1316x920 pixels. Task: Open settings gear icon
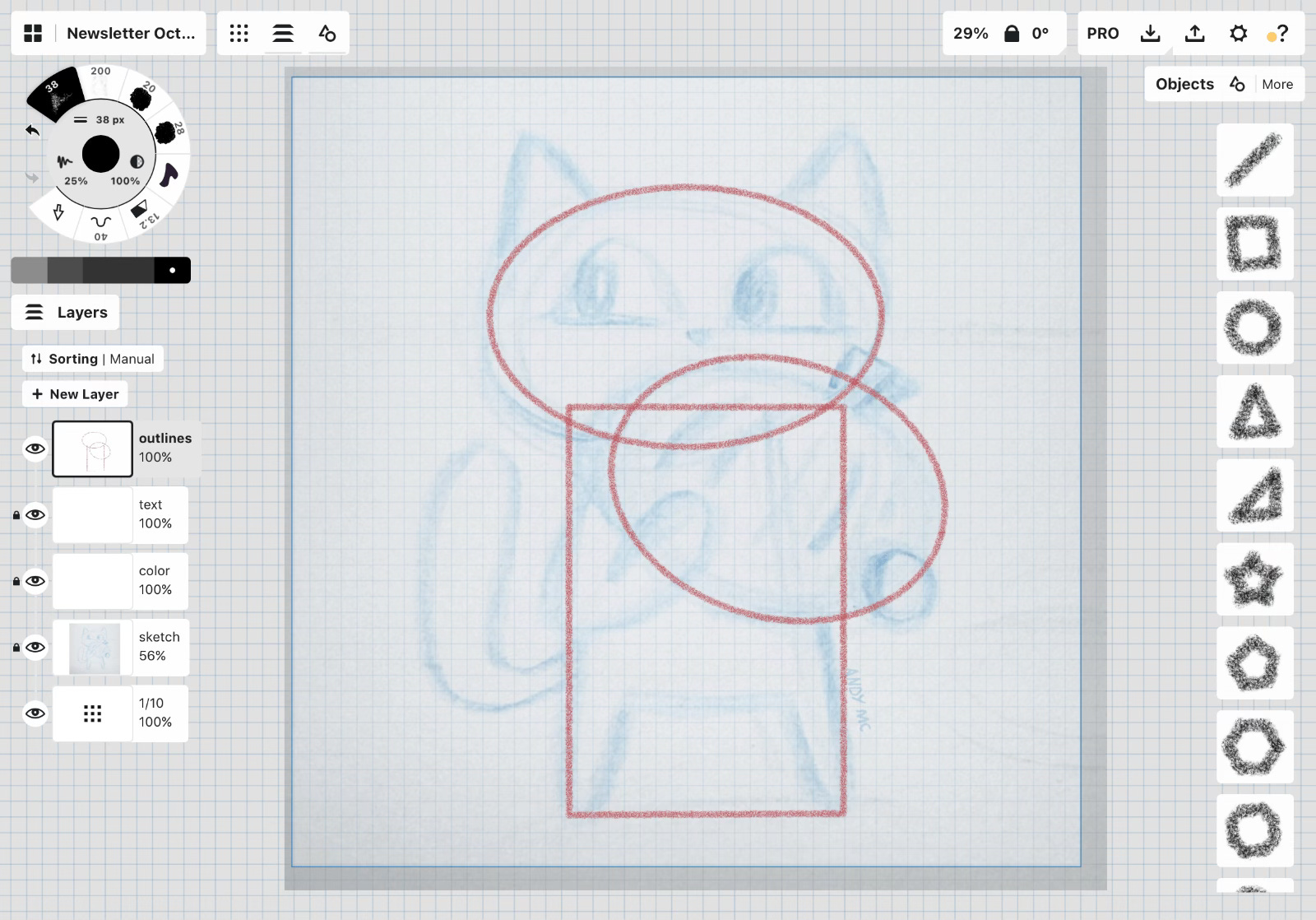1238,33
